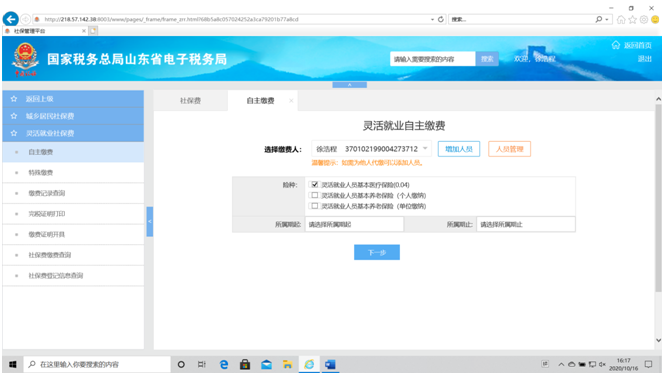Click star icon beside 城乡居民社保费

tap(14, 116)
